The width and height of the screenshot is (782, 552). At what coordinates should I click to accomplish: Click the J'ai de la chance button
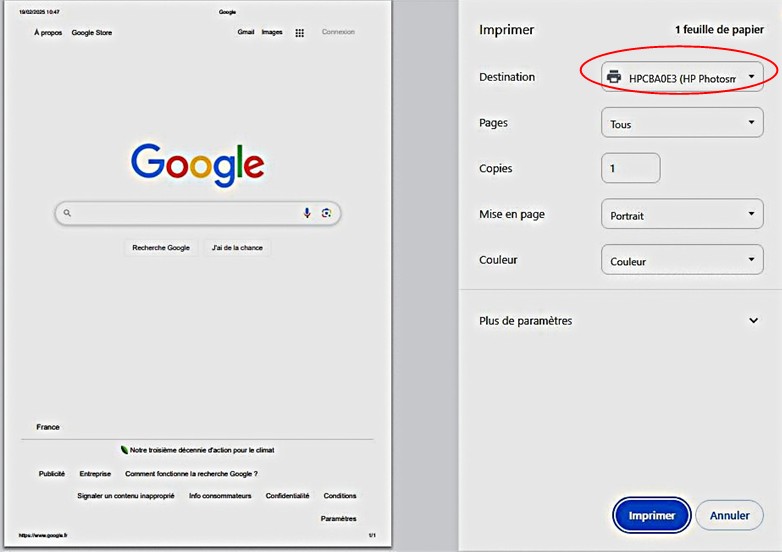pyautogui.click(x=237, y=248)
